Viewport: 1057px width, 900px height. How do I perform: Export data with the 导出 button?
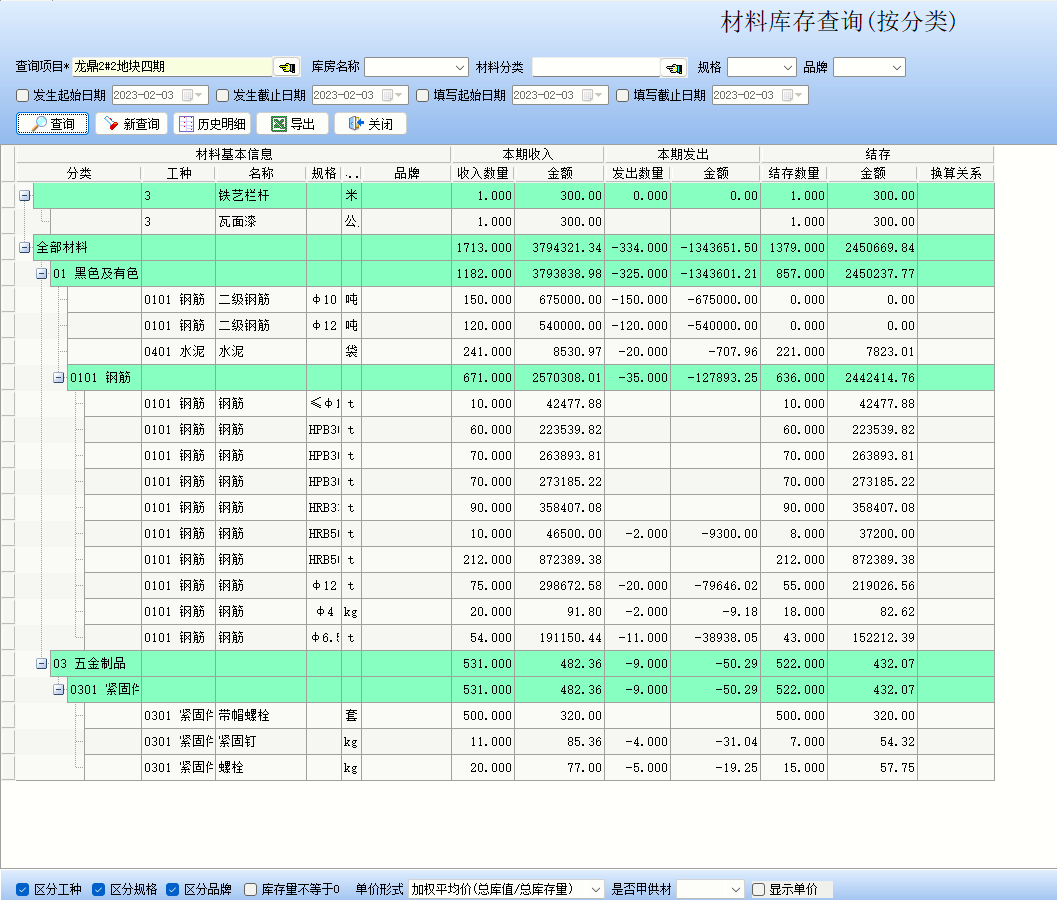click(292, 124)
